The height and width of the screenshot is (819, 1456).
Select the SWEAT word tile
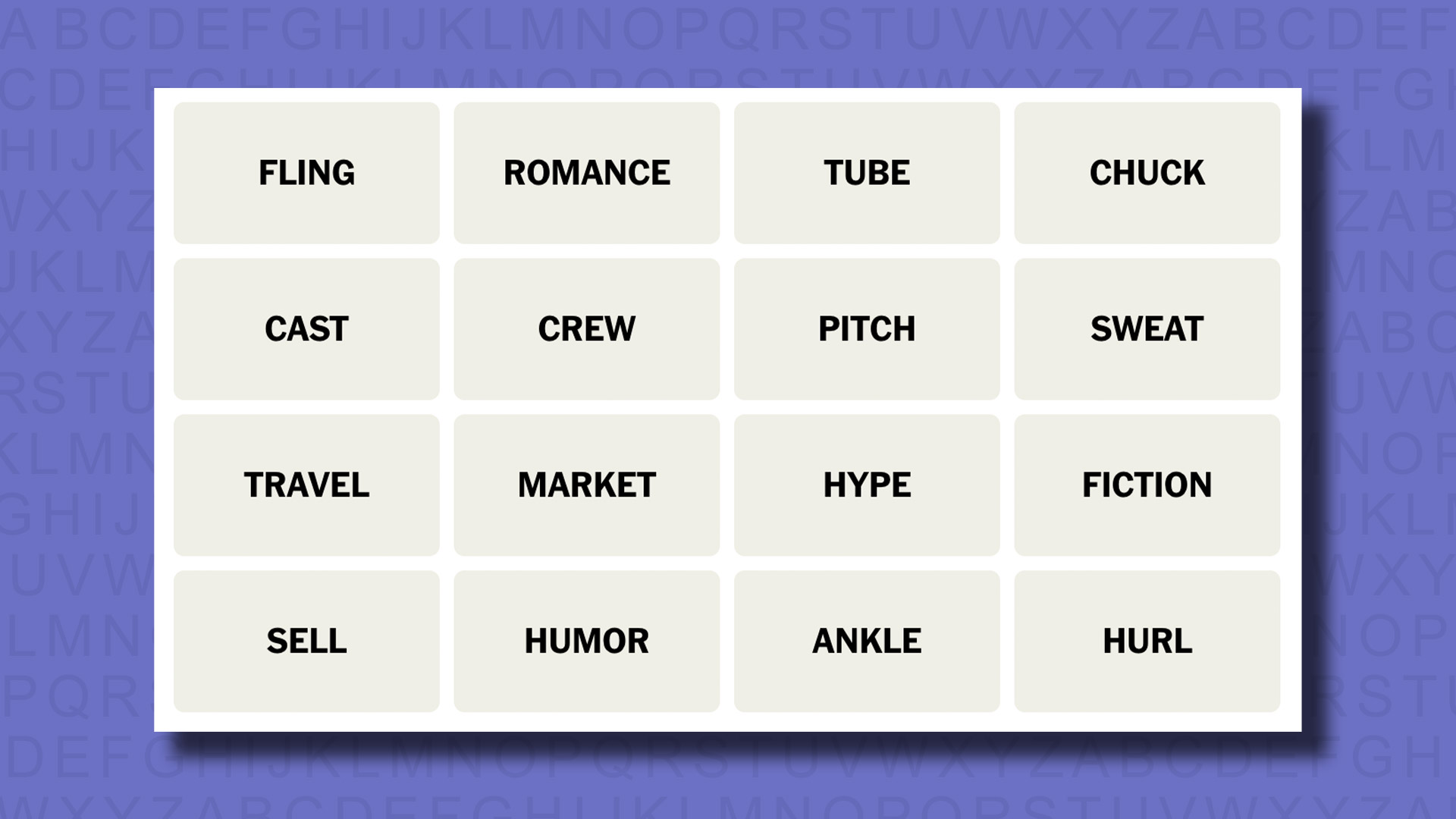pos(1147,328)
